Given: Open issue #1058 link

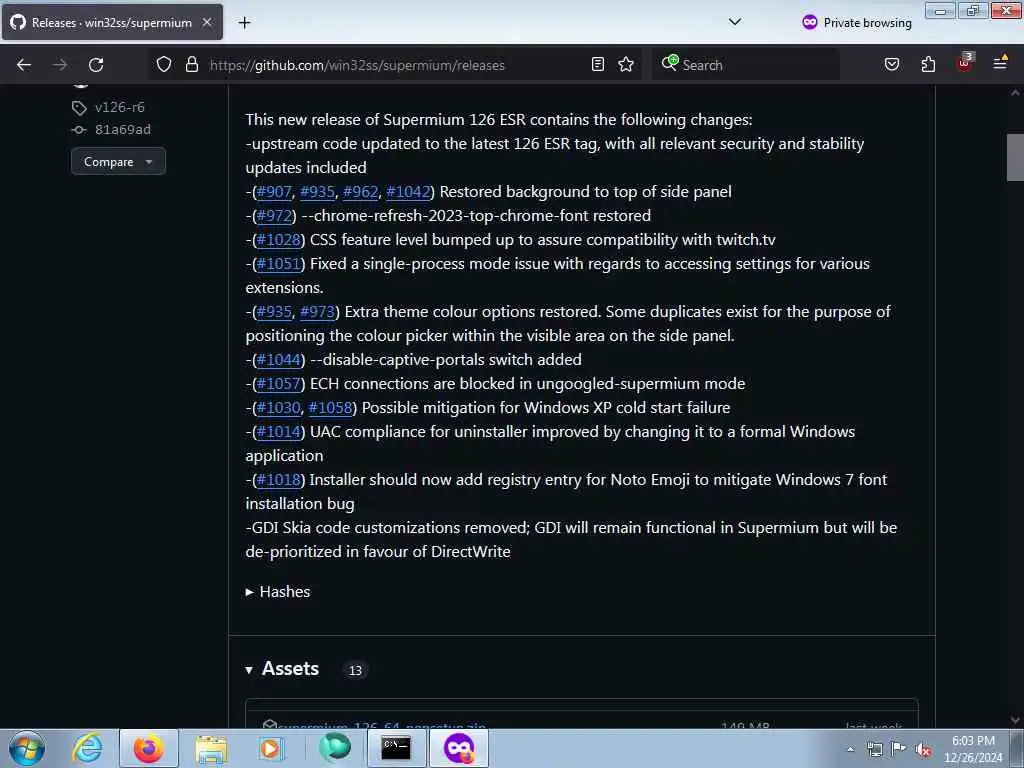Looking at the screenshot, I should (330, 408).
